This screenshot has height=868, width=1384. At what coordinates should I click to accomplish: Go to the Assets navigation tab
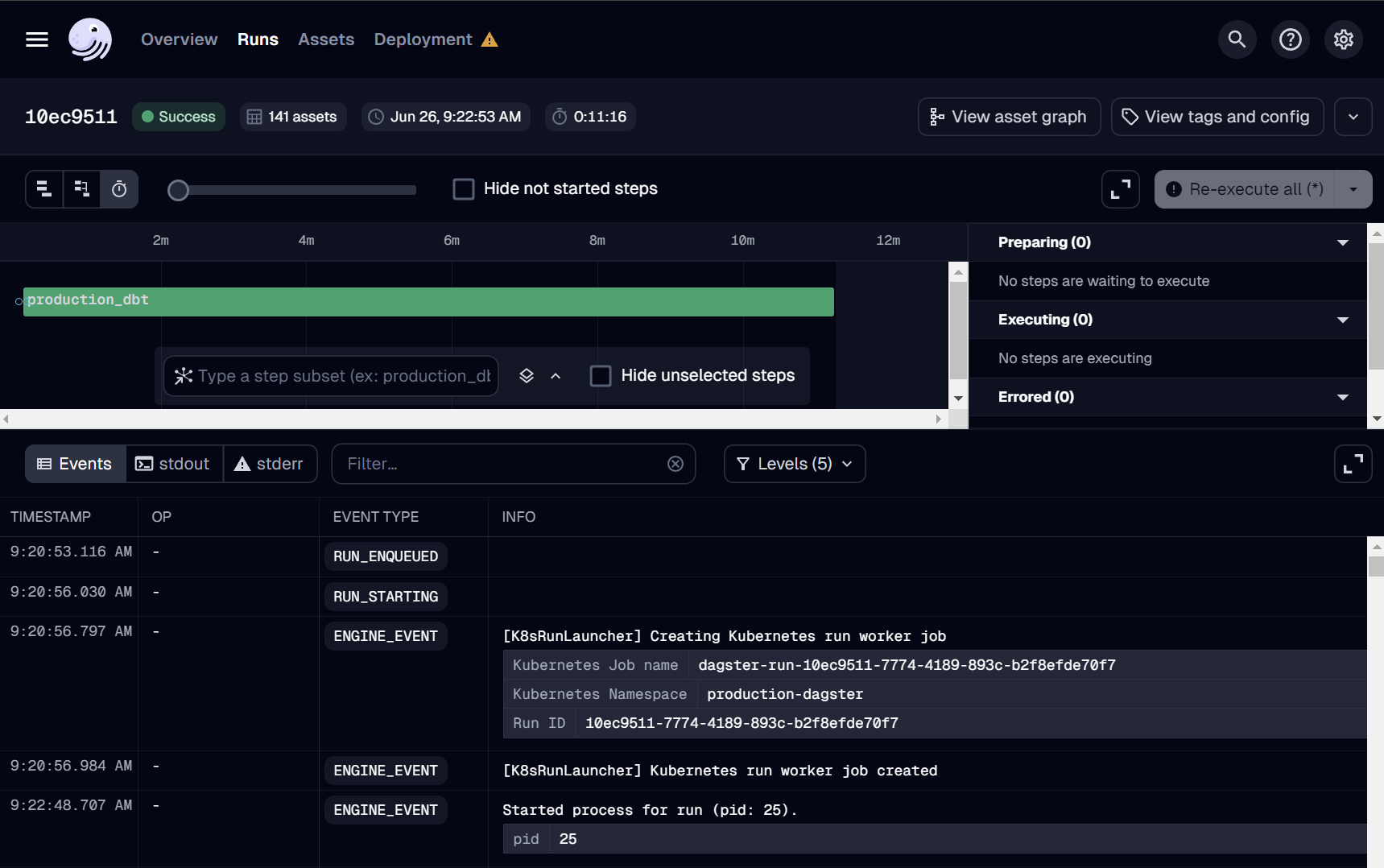click(325, 39)
